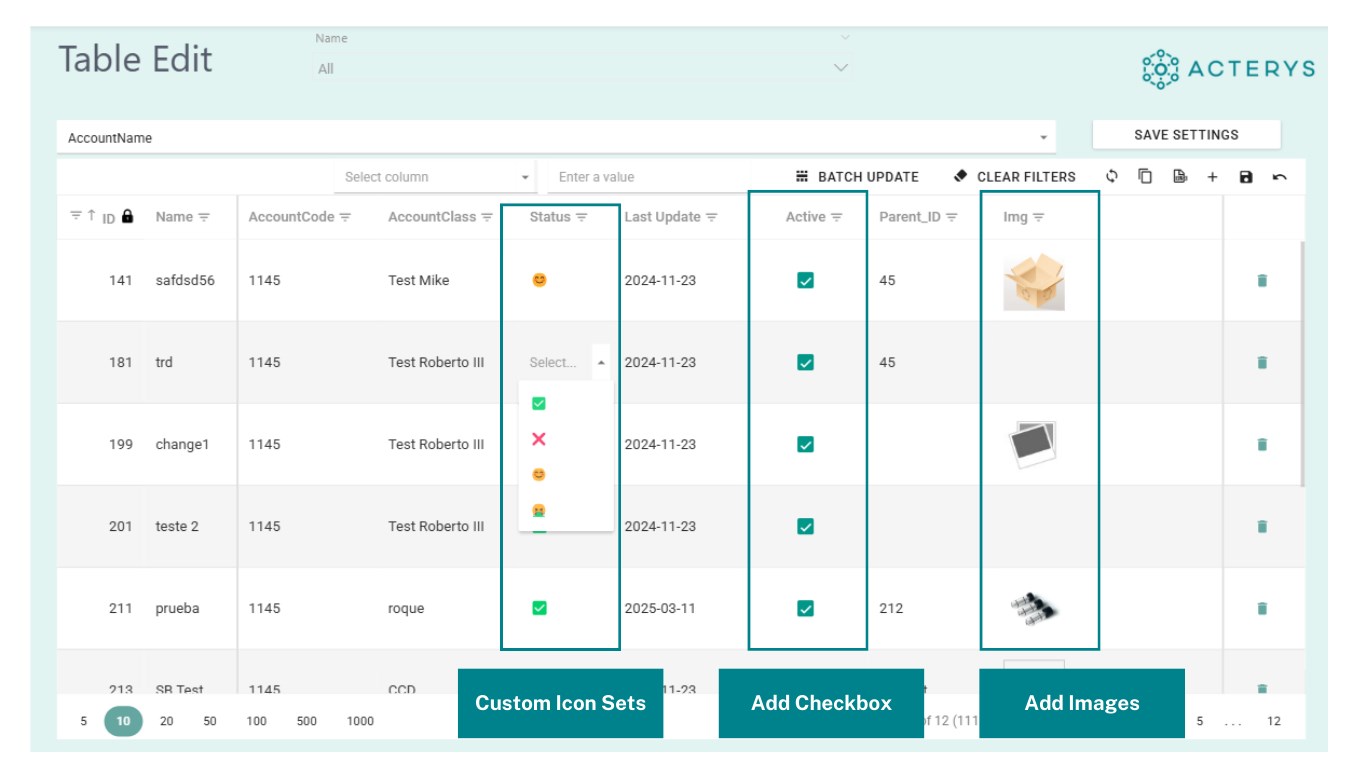The height and width of the screenshot is (768, 1366).
Task: Open the Status column filter icon
Action: coord(582,217)
